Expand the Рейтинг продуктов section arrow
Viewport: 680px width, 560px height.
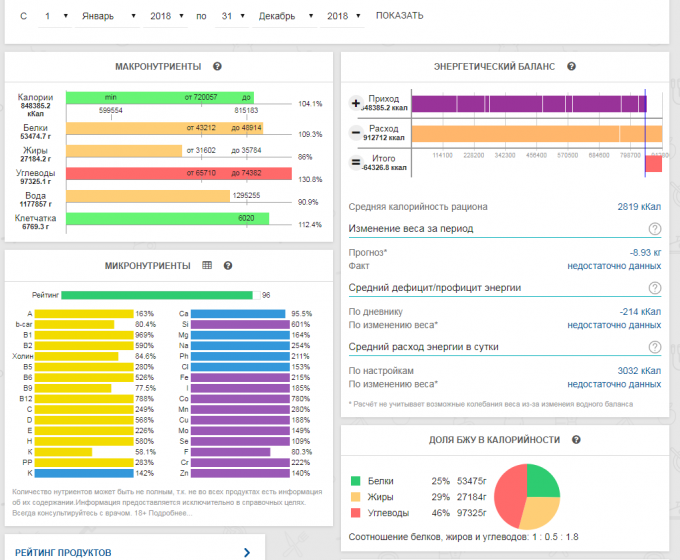(246, 552)
